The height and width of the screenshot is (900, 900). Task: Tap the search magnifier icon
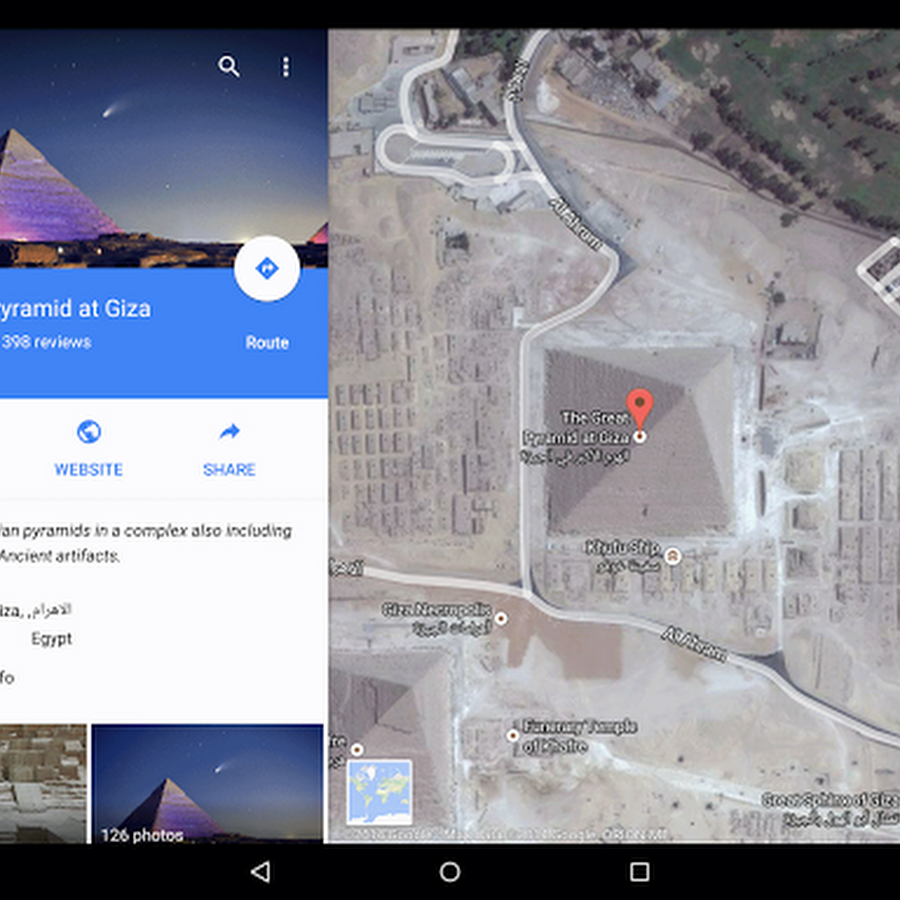(228, 67)
